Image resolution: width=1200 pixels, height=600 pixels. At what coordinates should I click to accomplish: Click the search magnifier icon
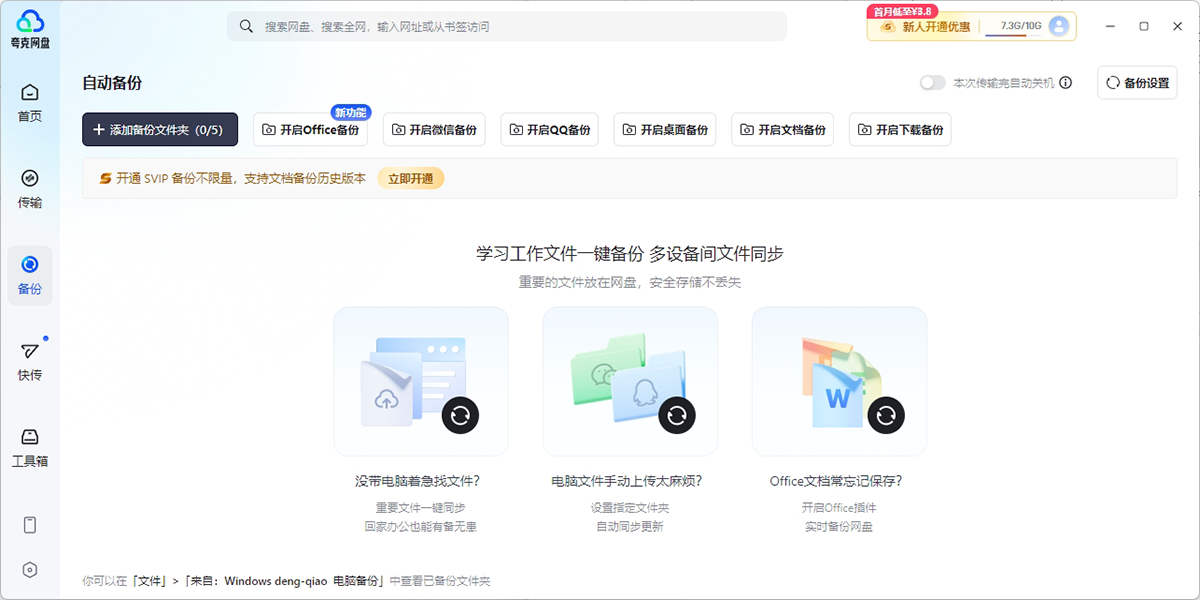point(246,26)
